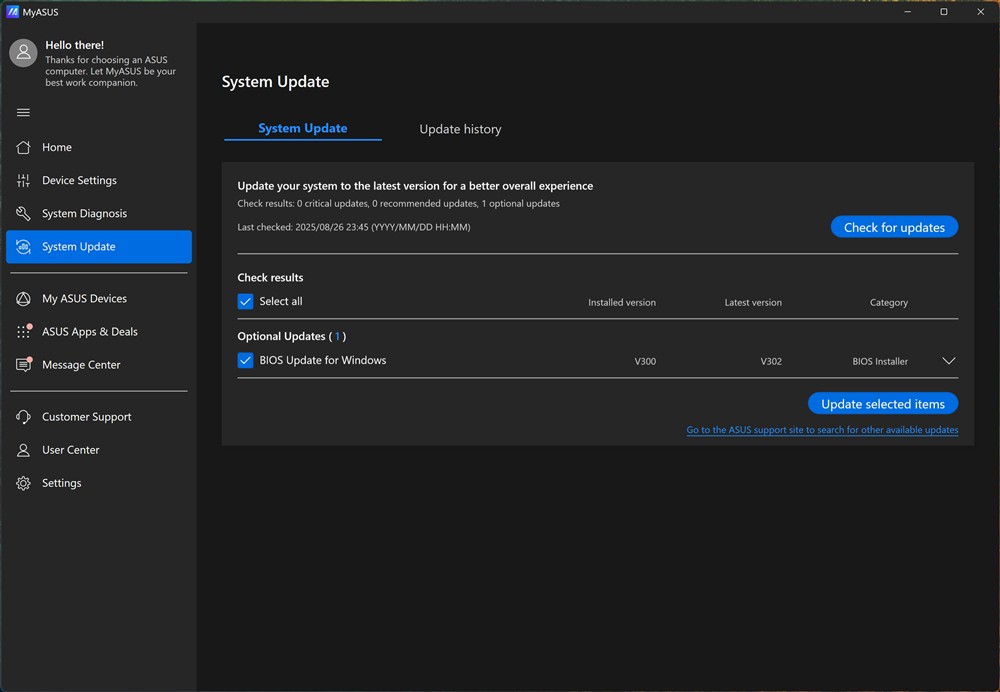Switch to the Update history tab

pos(460,129)
